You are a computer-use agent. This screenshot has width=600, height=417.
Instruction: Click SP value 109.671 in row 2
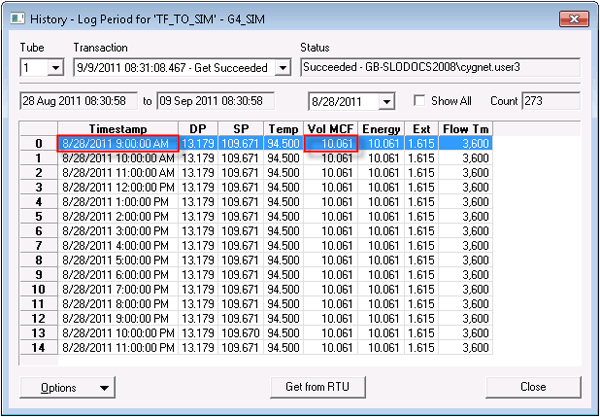(x=241, y=173)
